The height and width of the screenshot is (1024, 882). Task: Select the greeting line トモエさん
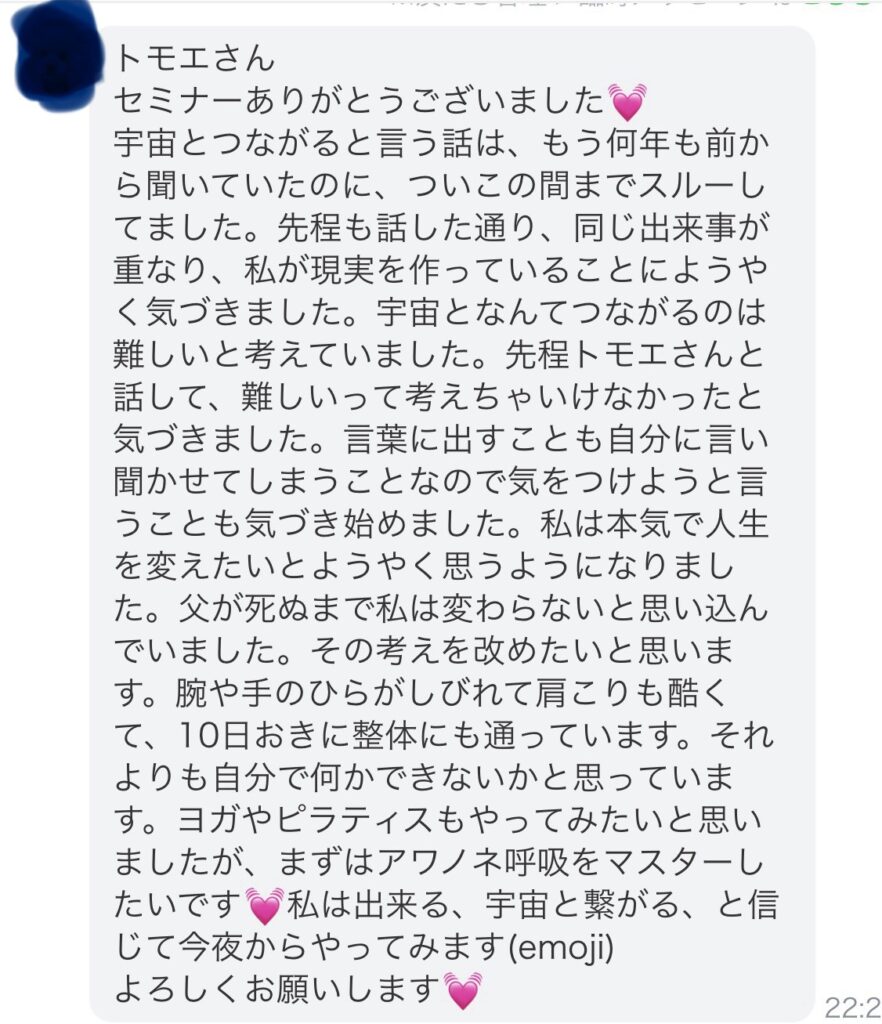(195, 59)
